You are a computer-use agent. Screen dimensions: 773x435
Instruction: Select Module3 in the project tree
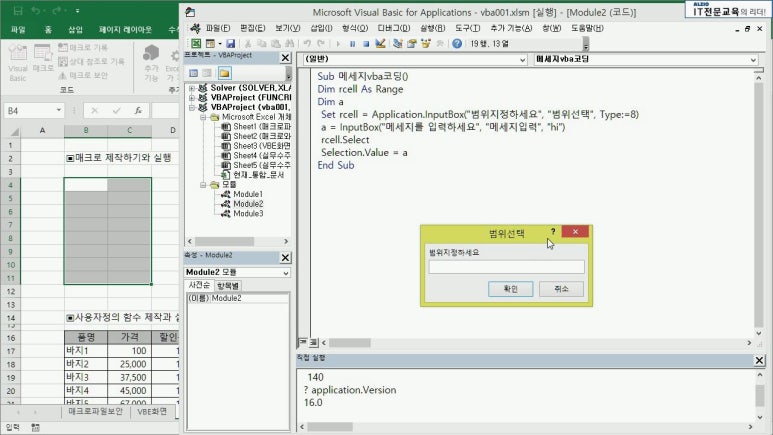[243, 214]
